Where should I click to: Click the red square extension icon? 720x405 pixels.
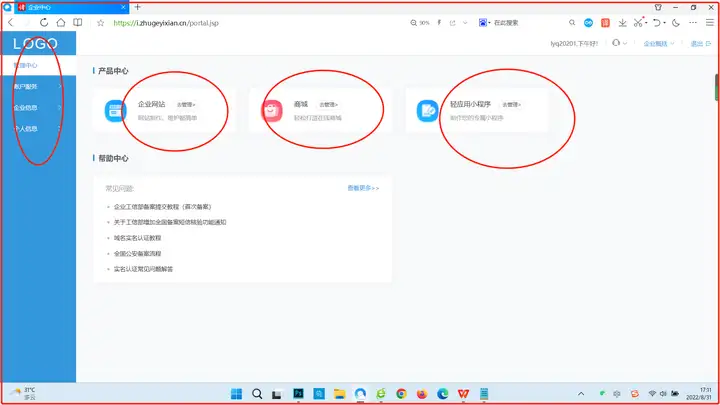[x=605, y=22]
